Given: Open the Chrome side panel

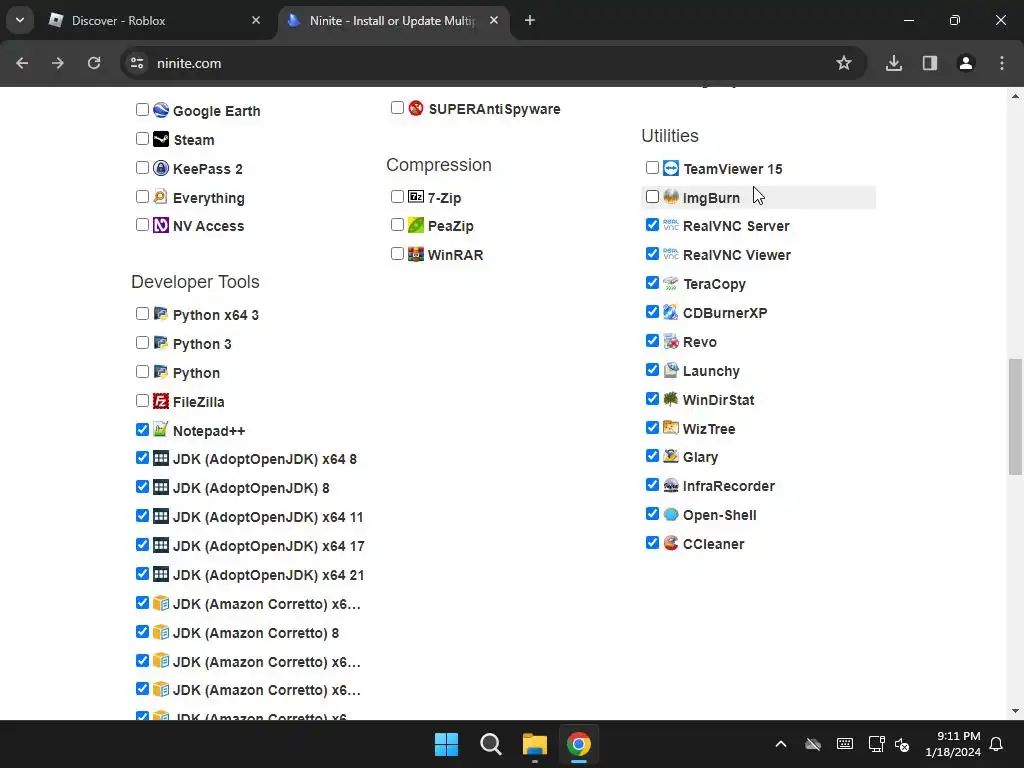Looking at the screenshot, I should [x=930, y=63].
